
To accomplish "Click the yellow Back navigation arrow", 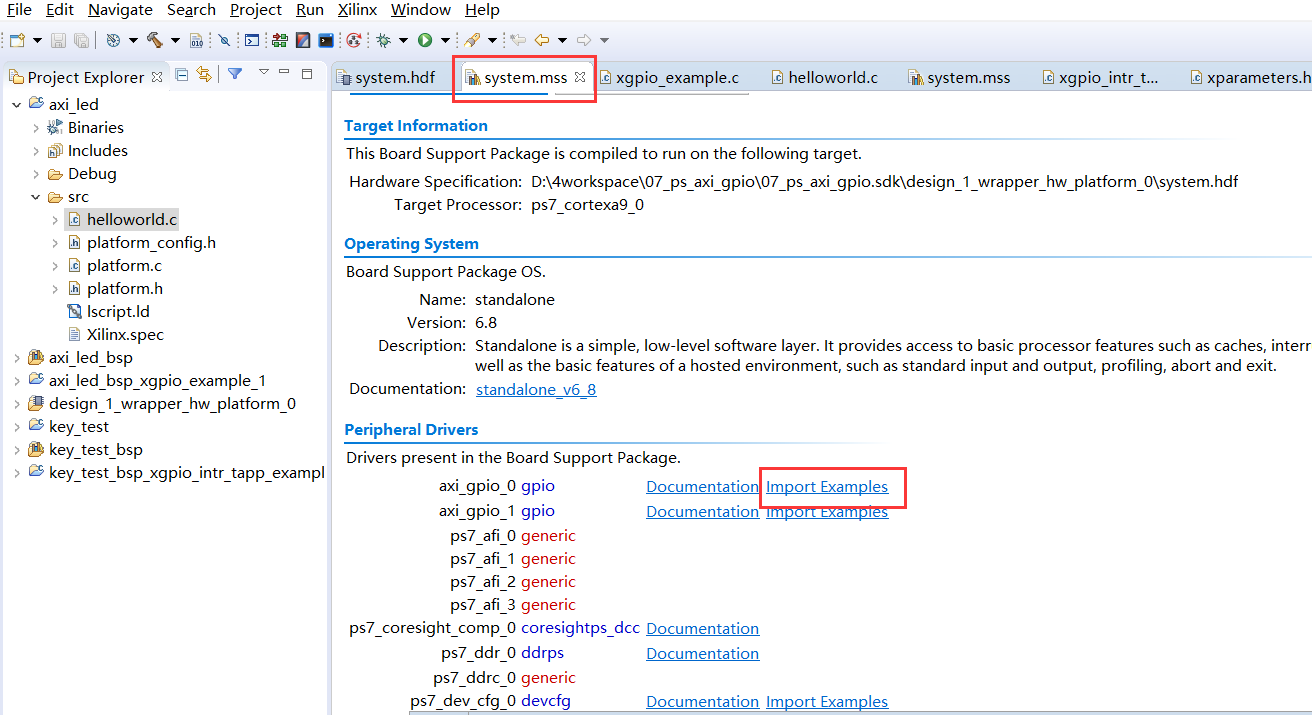I will pyautogui.click(x=542, y=41).
